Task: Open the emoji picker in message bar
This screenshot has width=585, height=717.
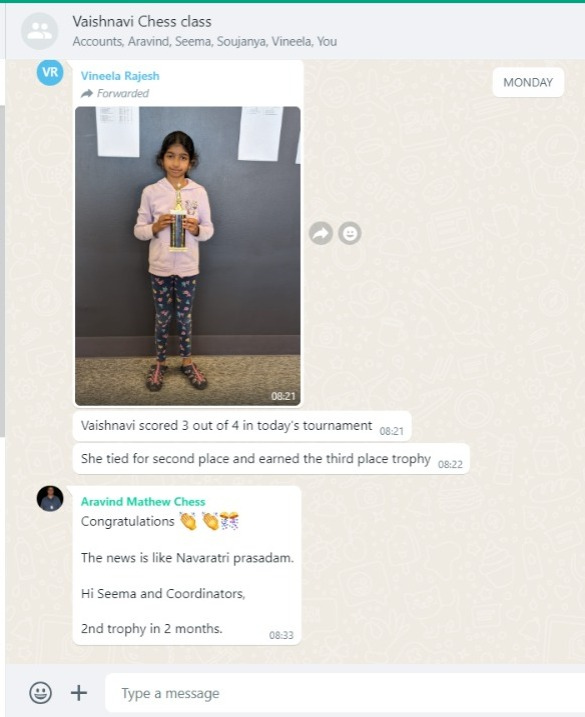Action: coord(40,692)
